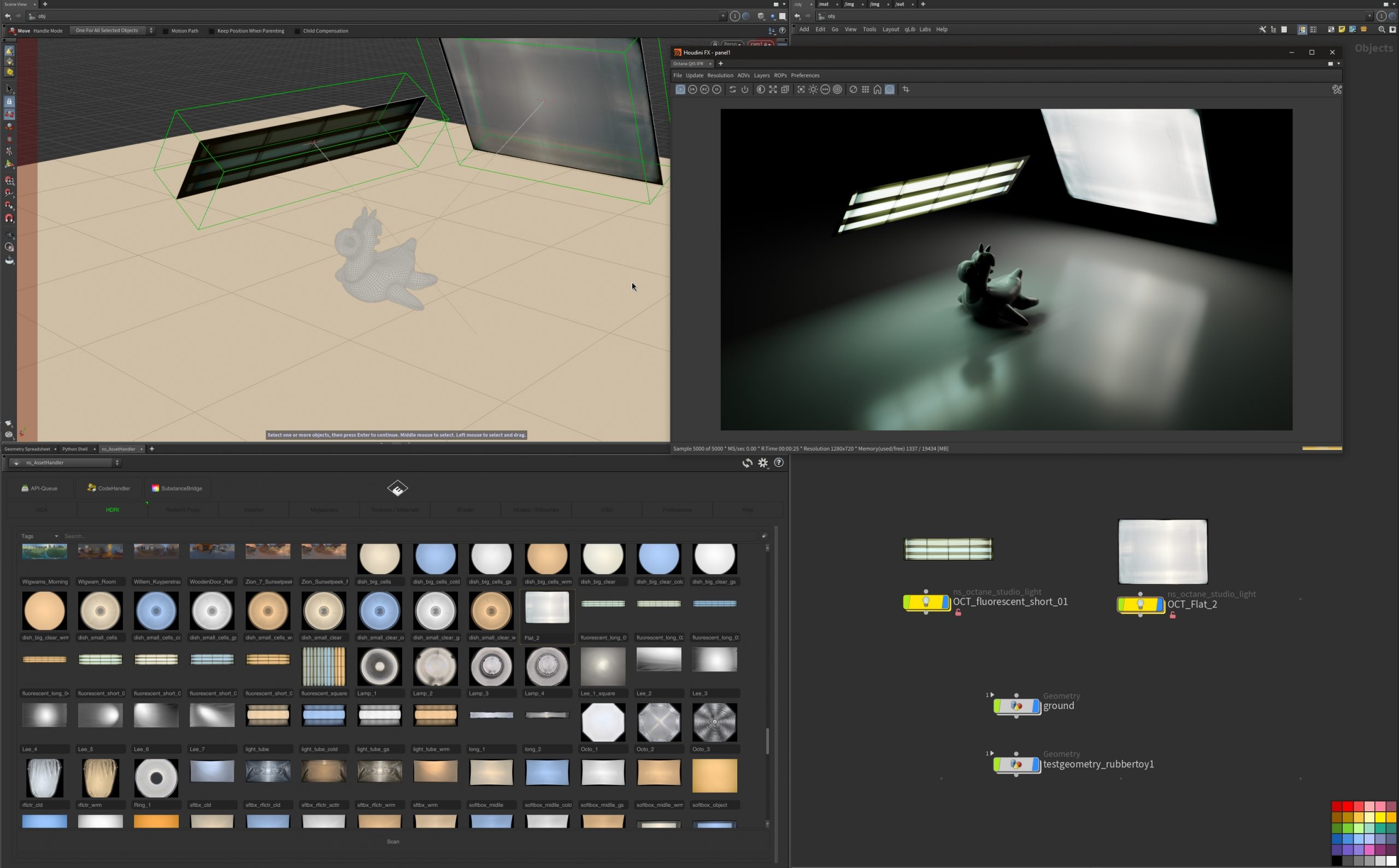1399x868 pixels.
Task: Select the Octo_1 HDRI thumbnail
Action: click(602, 723)
